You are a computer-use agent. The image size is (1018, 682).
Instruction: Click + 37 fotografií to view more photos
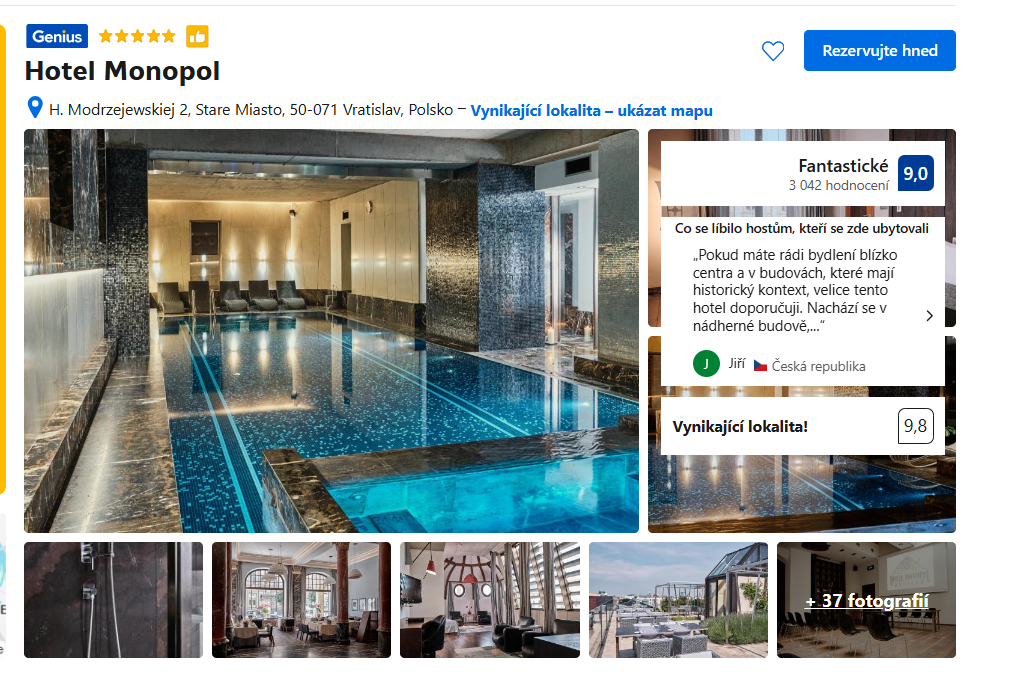point(867,601)
